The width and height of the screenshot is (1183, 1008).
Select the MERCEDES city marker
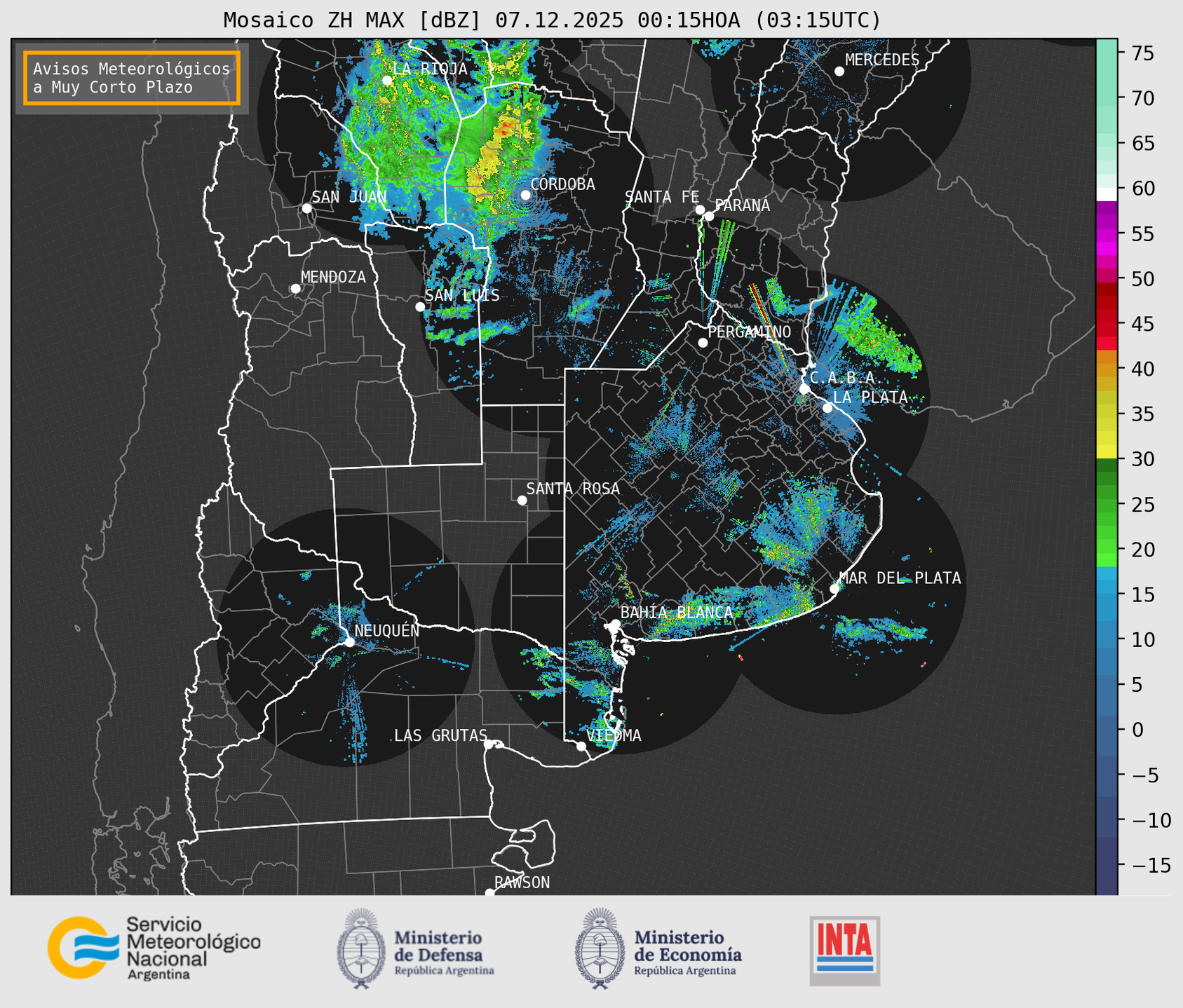coord(839,71)
